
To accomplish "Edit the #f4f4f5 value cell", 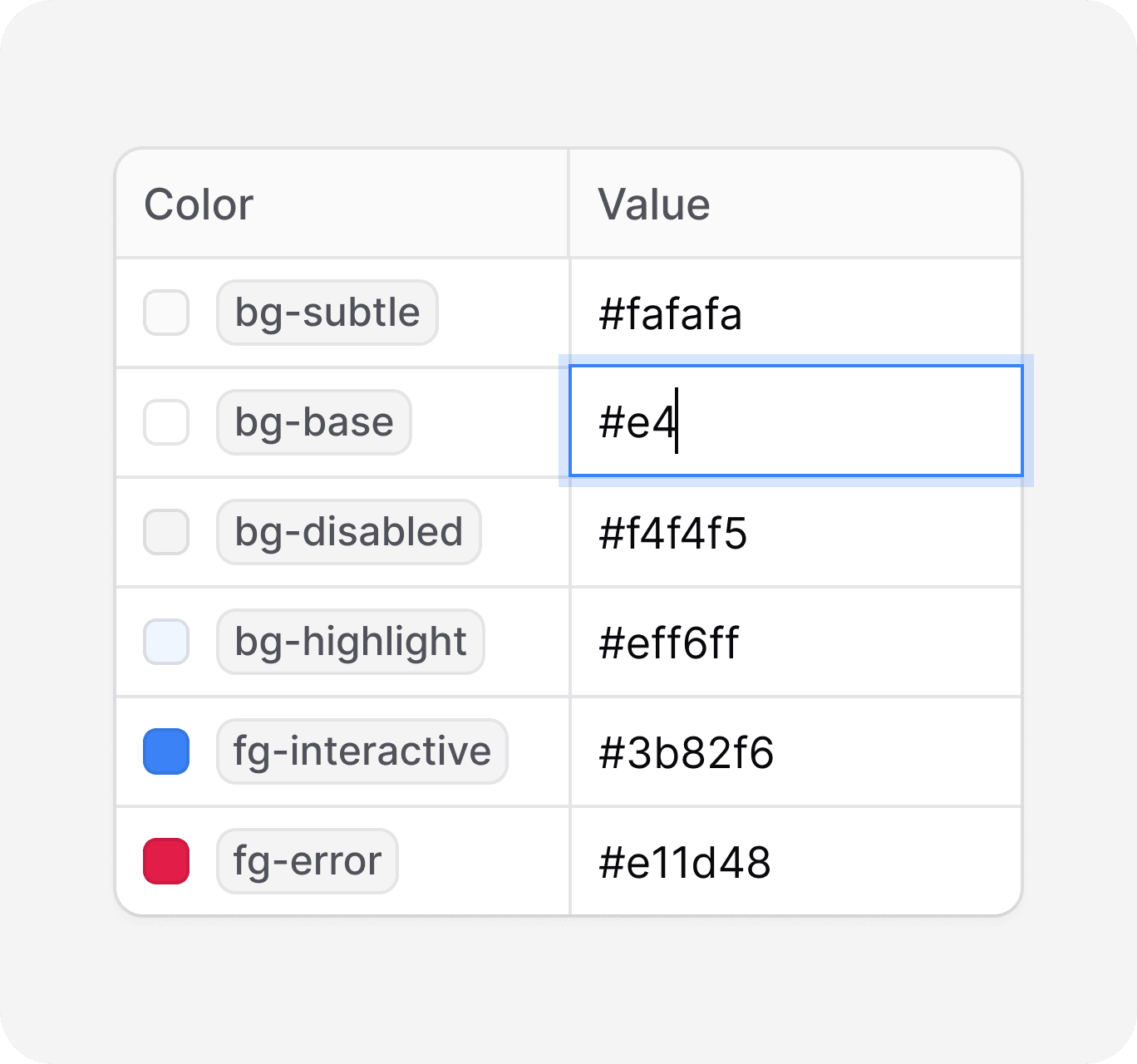I will 795,533.
